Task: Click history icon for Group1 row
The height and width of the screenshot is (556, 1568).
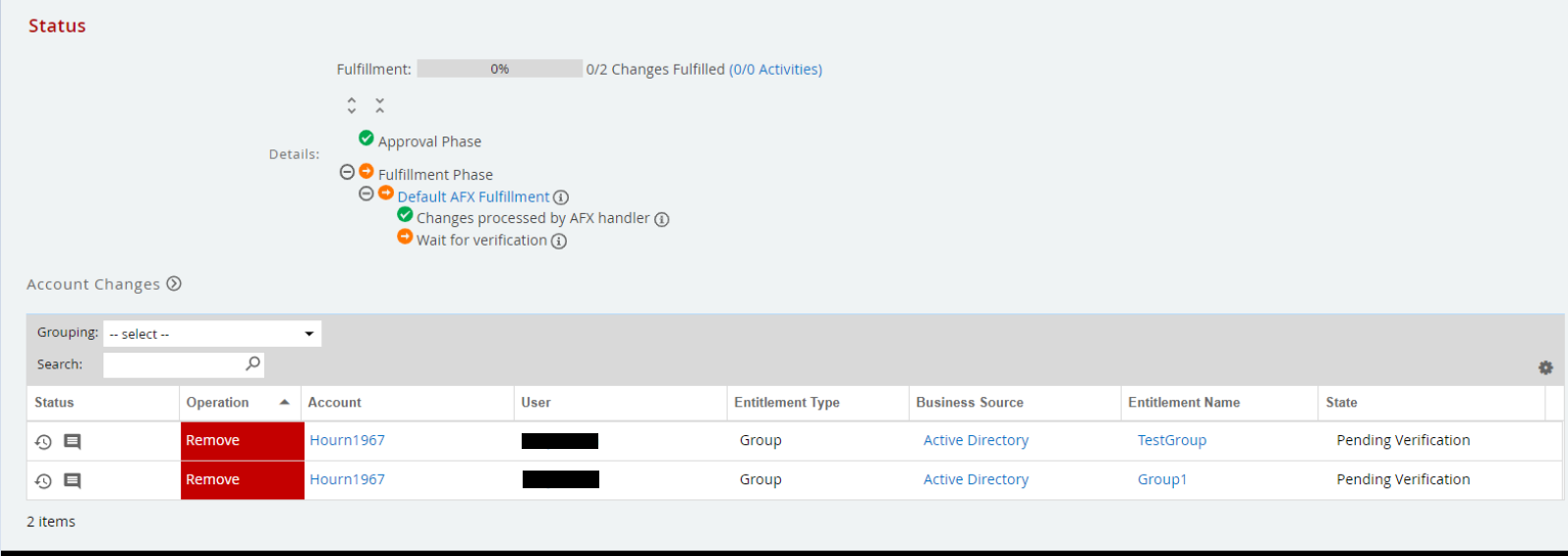Action: click(43, 481)
